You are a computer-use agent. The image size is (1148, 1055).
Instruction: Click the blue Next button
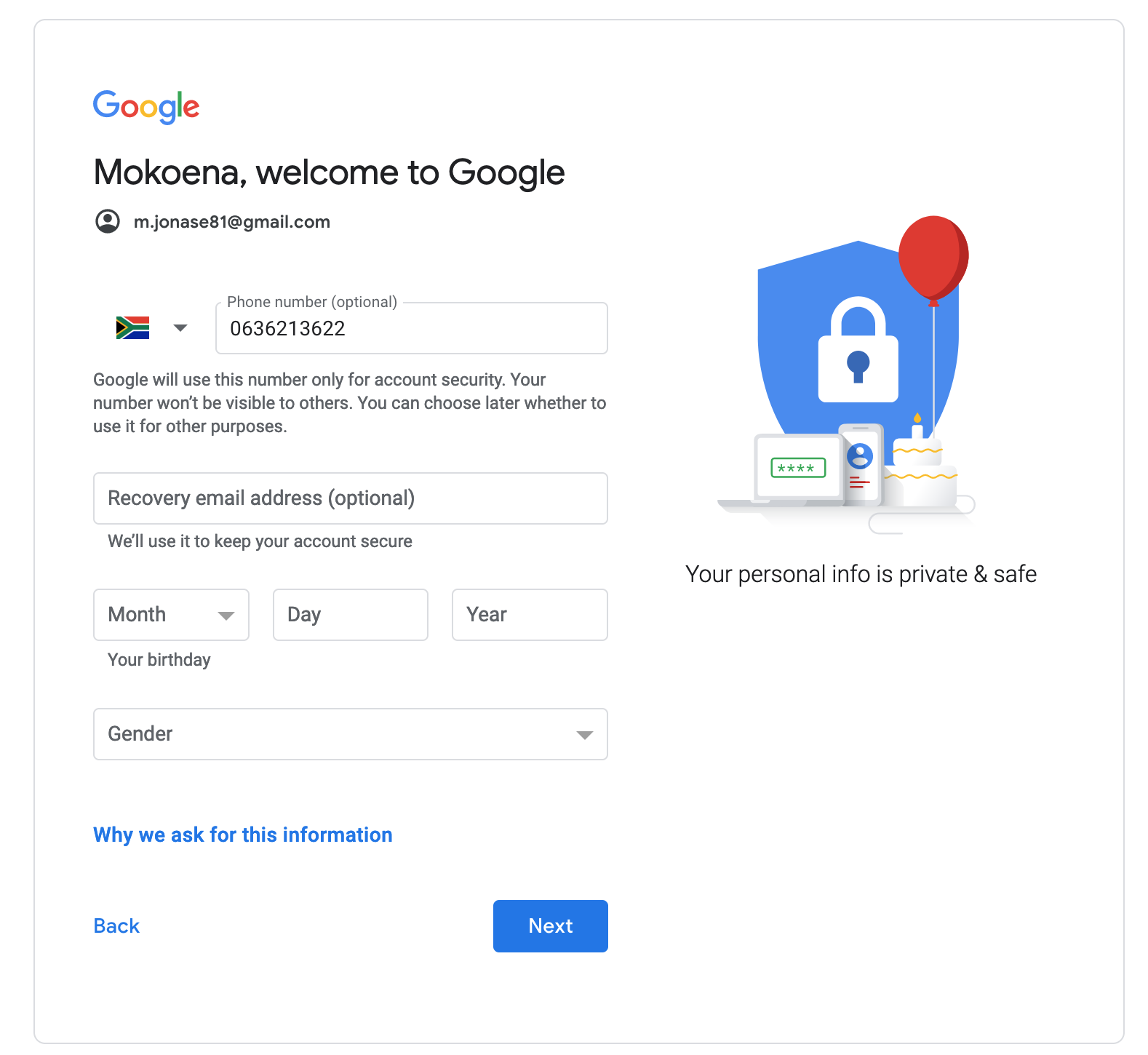click(x=551, y=926)
